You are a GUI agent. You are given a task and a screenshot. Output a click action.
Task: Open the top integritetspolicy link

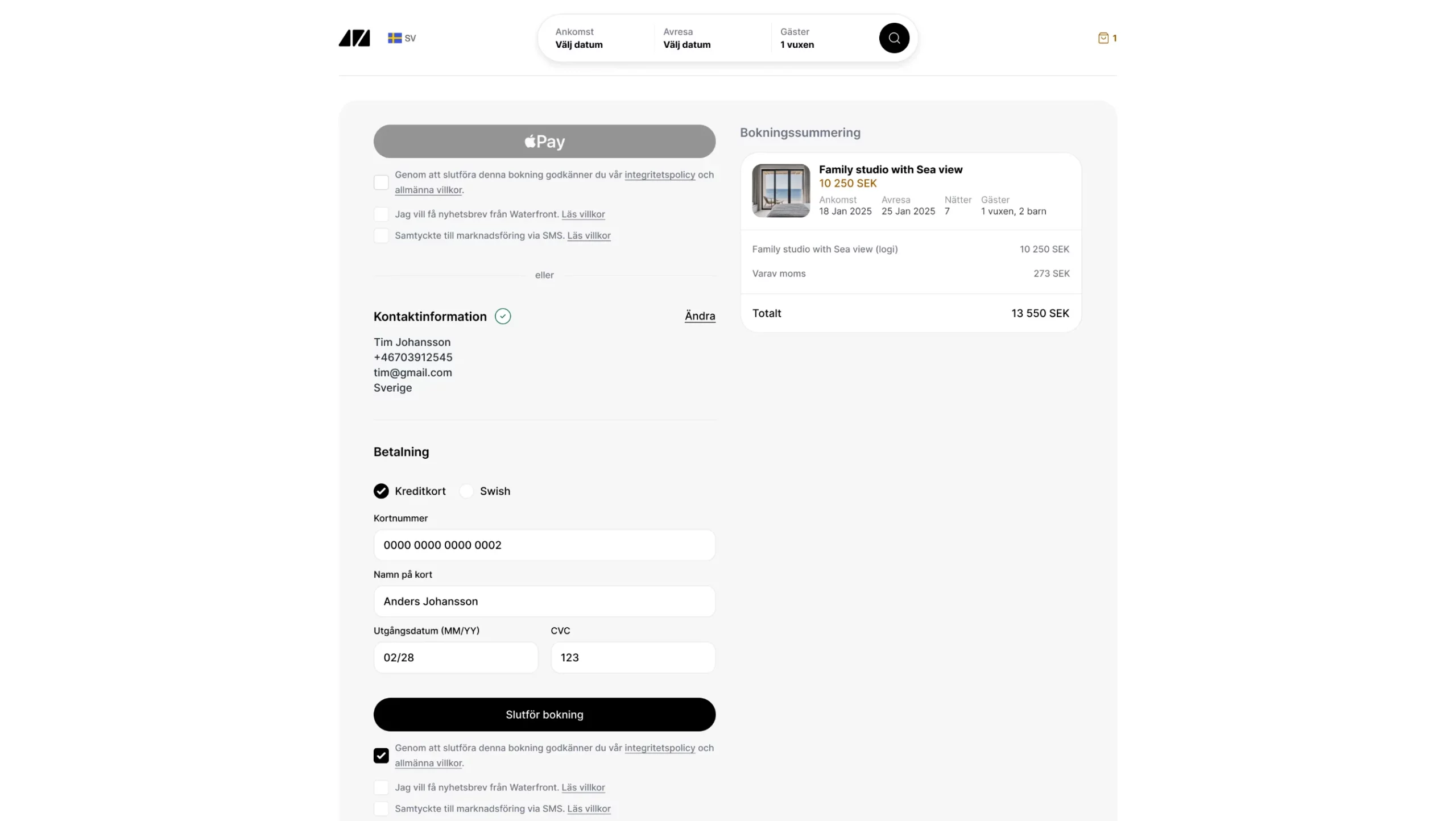point(660,175)
